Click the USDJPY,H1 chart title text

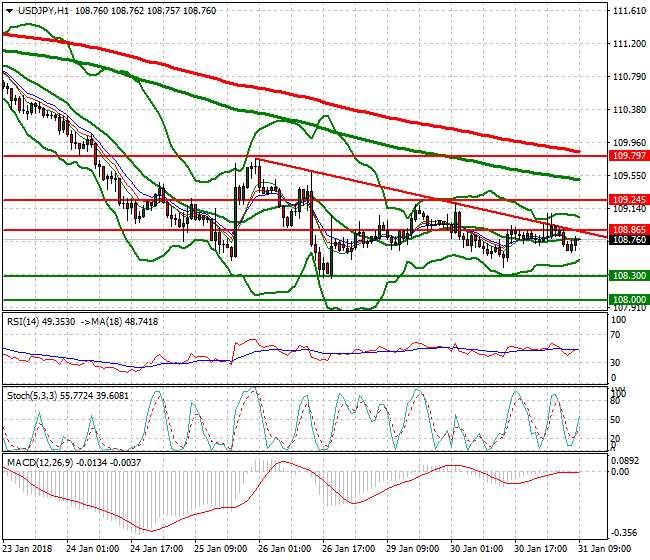pos(43,11)
